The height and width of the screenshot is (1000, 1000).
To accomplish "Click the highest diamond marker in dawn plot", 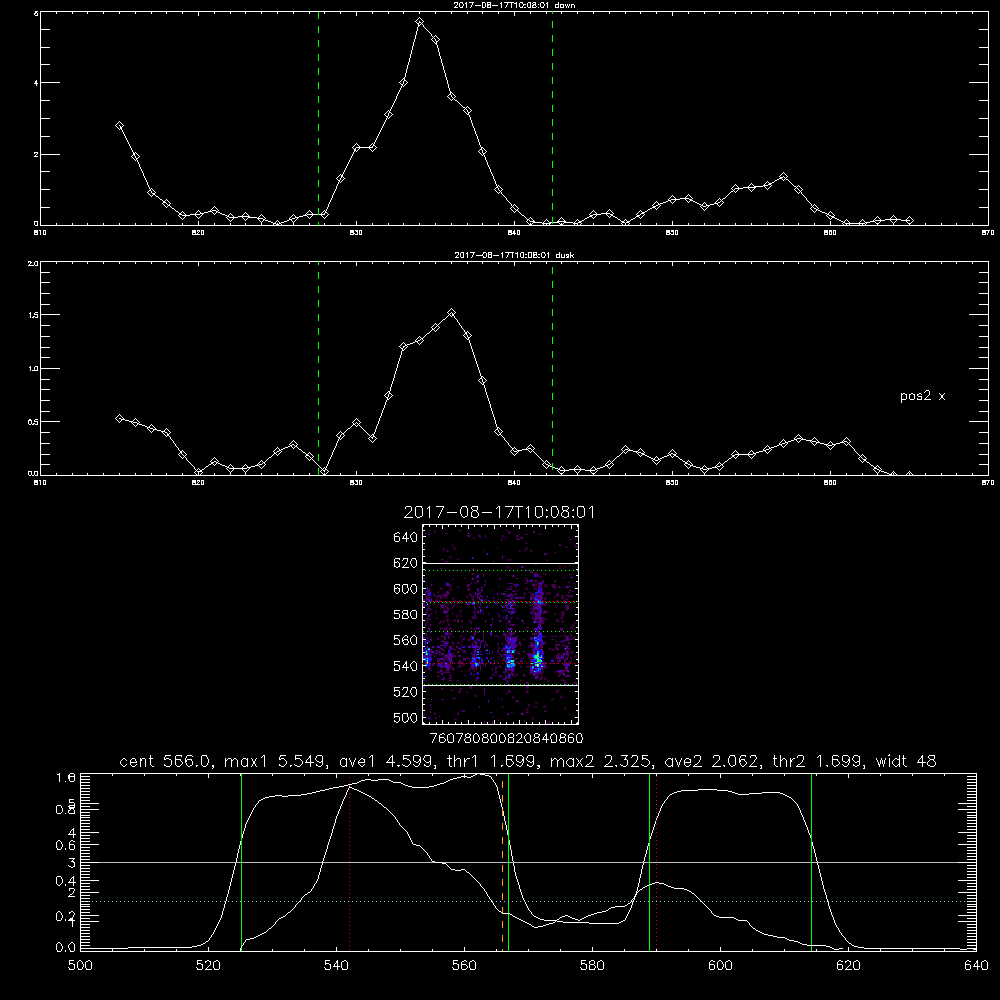I will coord(420,22).
